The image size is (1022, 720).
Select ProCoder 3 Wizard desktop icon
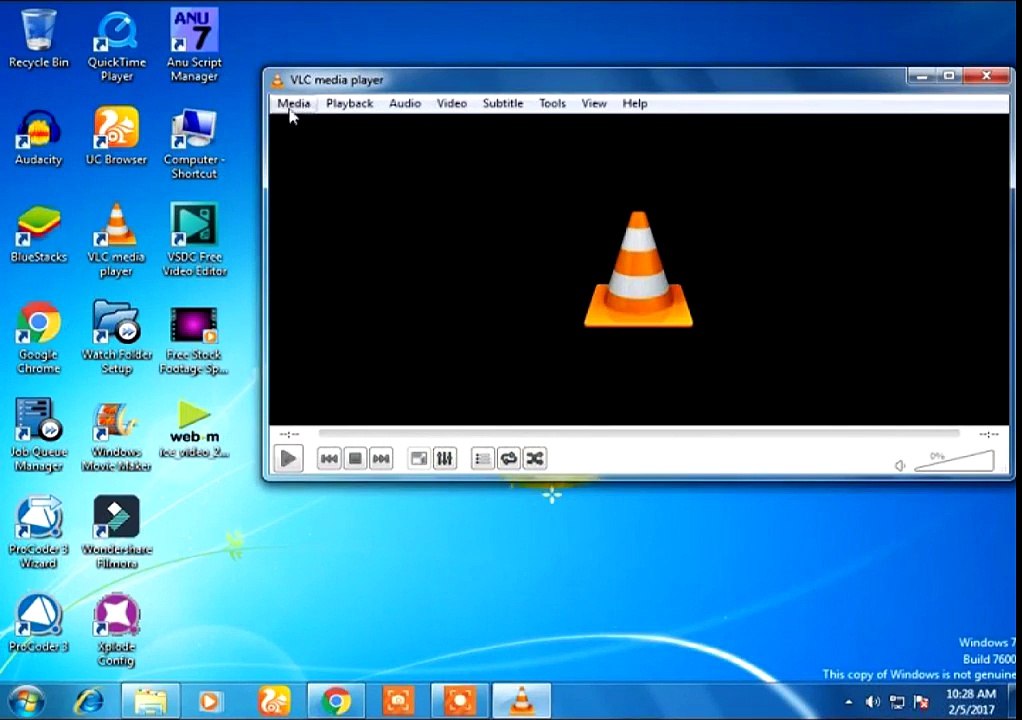coord(38,532)
